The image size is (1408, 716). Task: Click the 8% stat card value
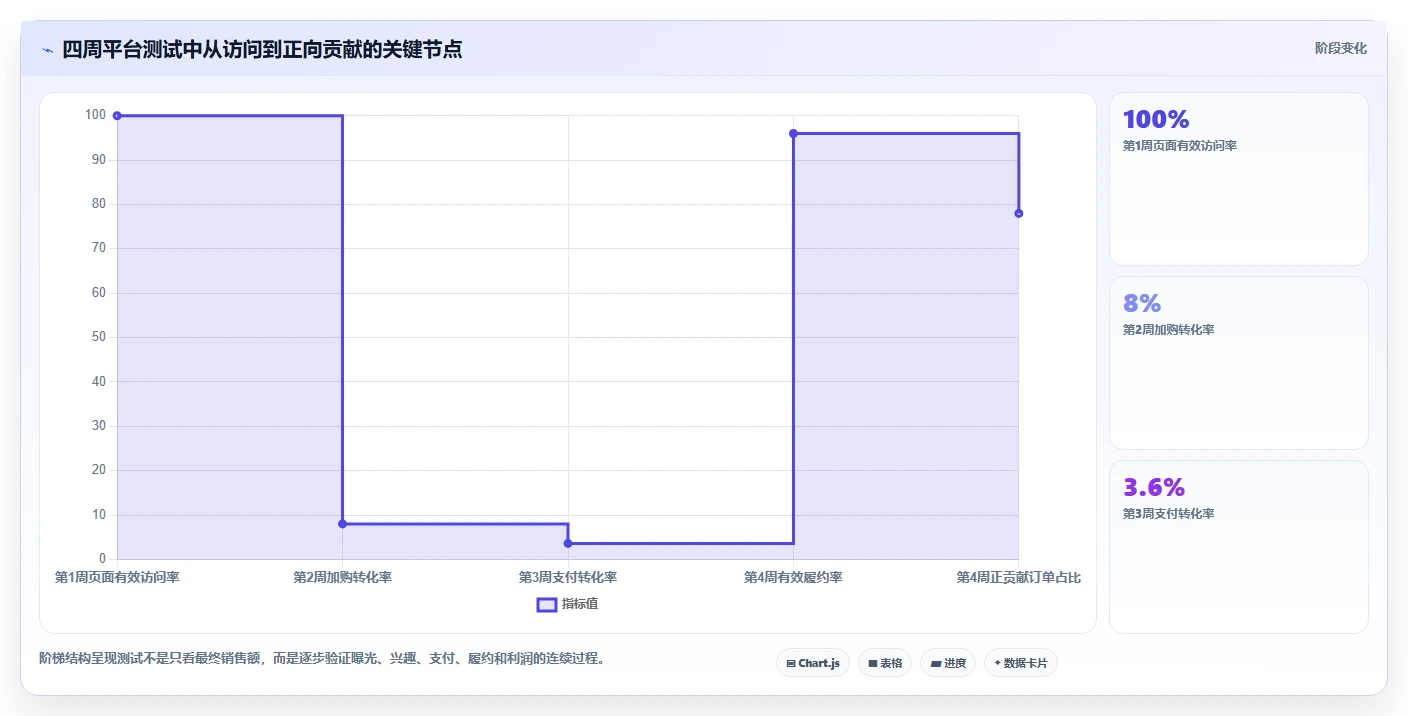click(1142, 304)
